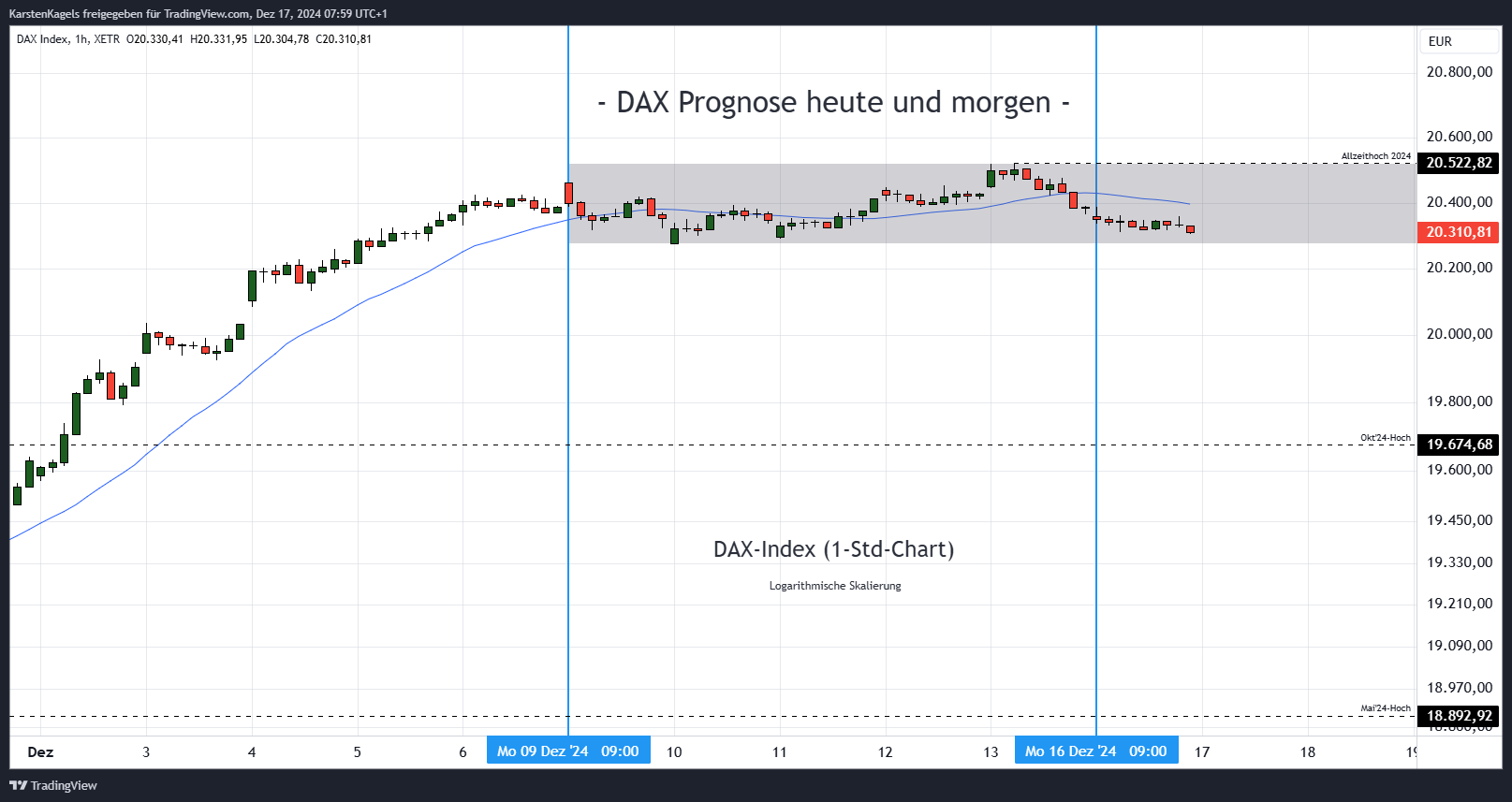Click the DAX Index symbol name in legend
Screen dimensions: 1512x802
[42, 39]
